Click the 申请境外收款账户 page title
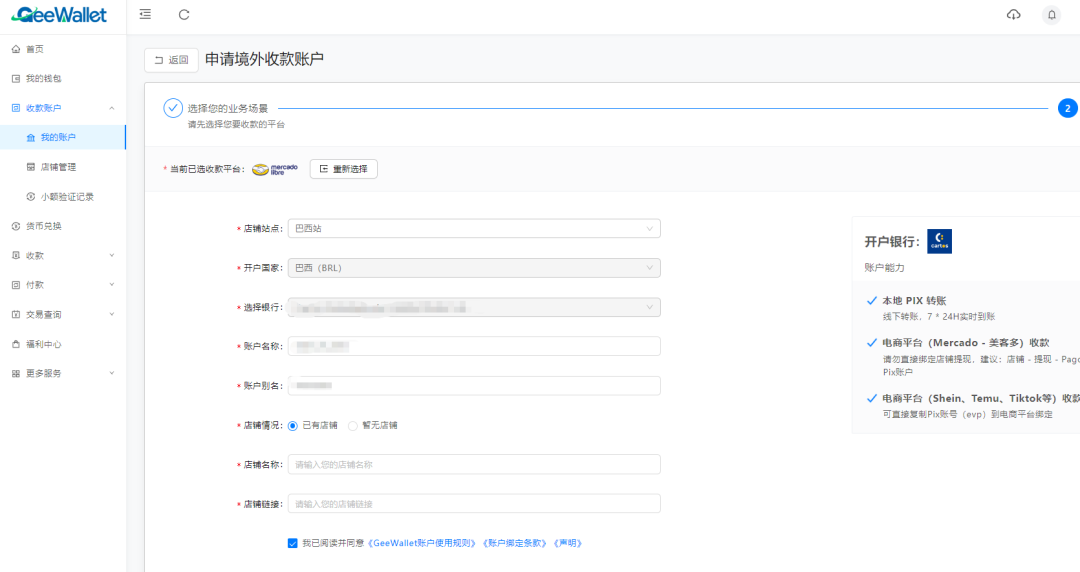The width and height of the screenshot is (1080, 572). (x=264, y=59)
